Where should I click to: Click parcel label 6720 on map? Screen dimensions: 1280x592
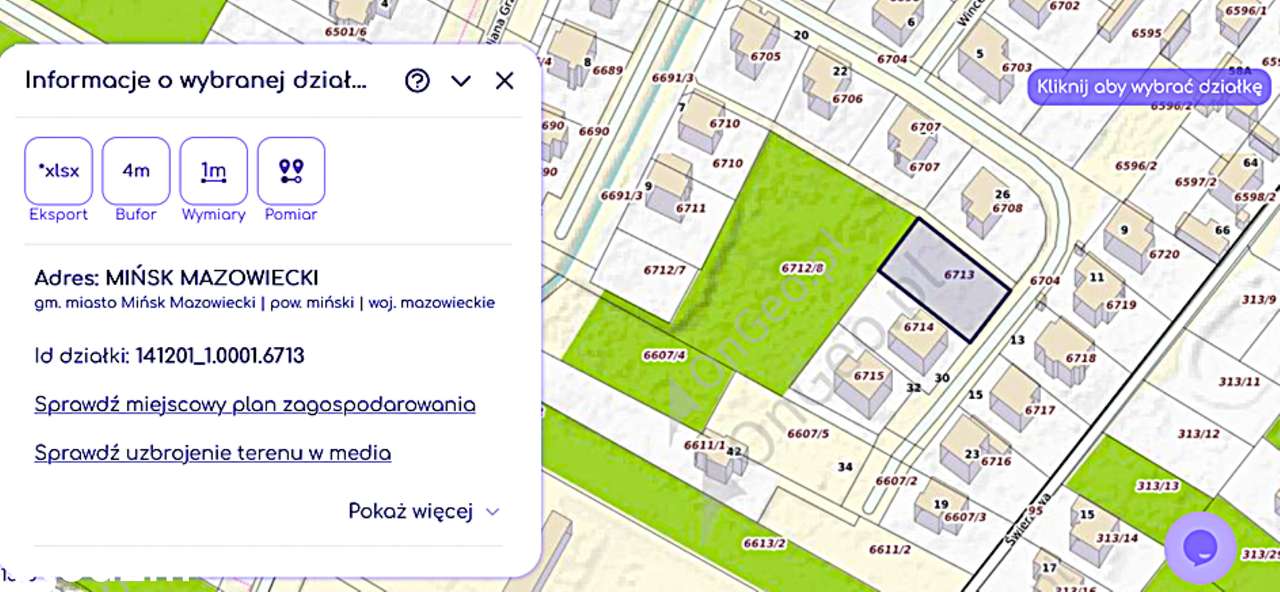point(1164,254)
